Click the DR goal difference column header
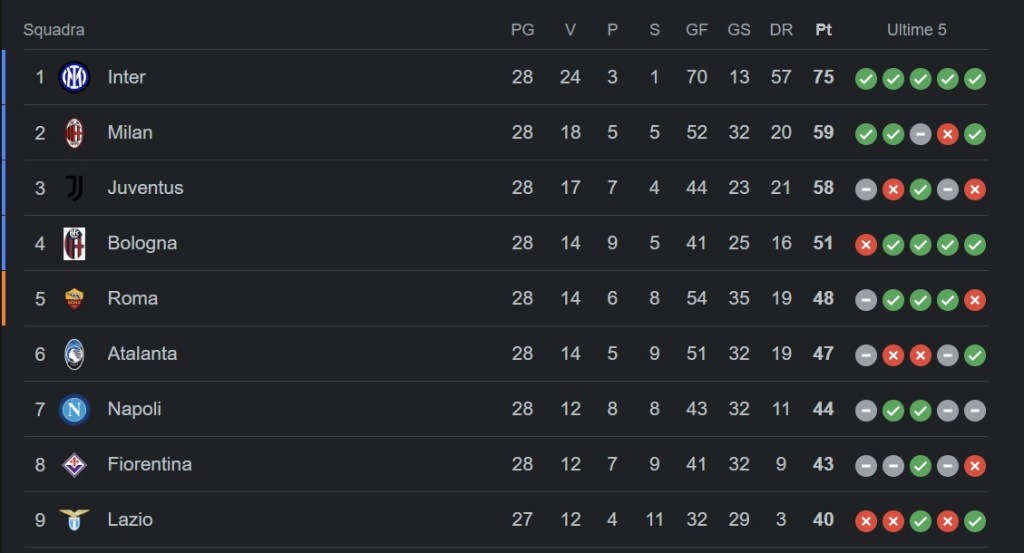1024x553 pixels. click(781, 30)
